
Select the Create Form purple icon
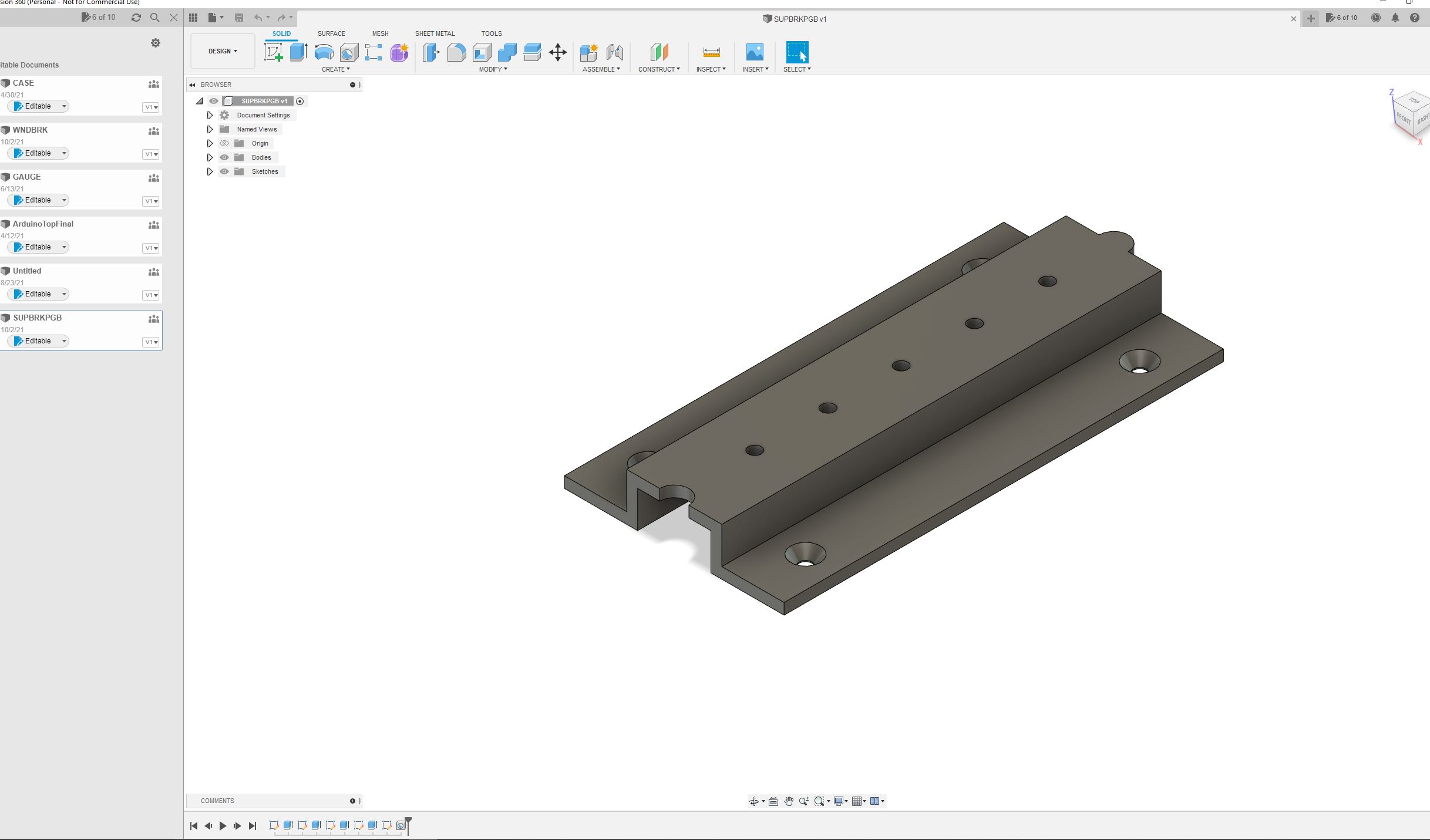[x=399, y=52]
